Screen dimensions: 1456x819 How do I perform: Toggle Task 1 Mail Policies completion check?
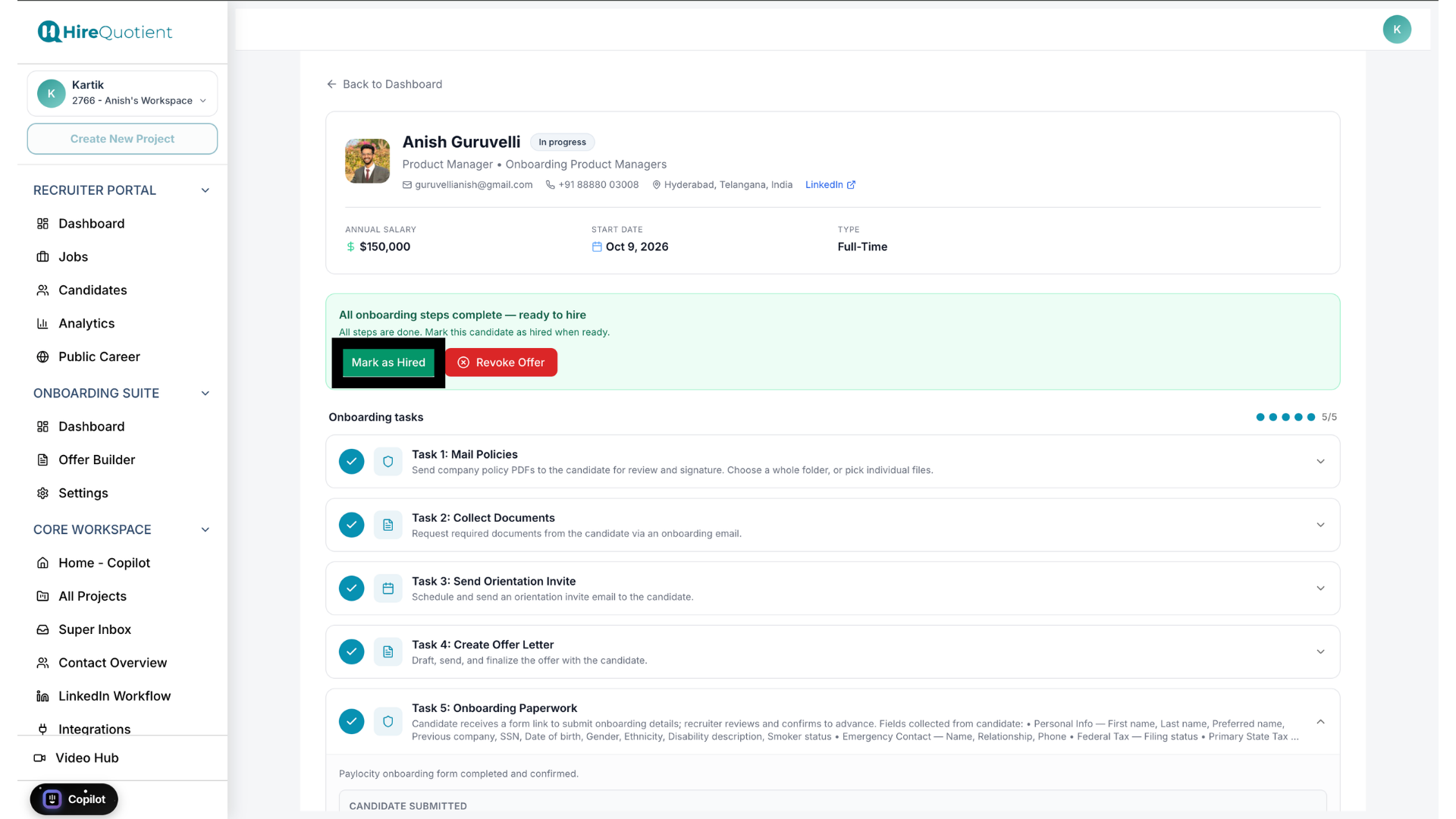(x=351, y=462)
